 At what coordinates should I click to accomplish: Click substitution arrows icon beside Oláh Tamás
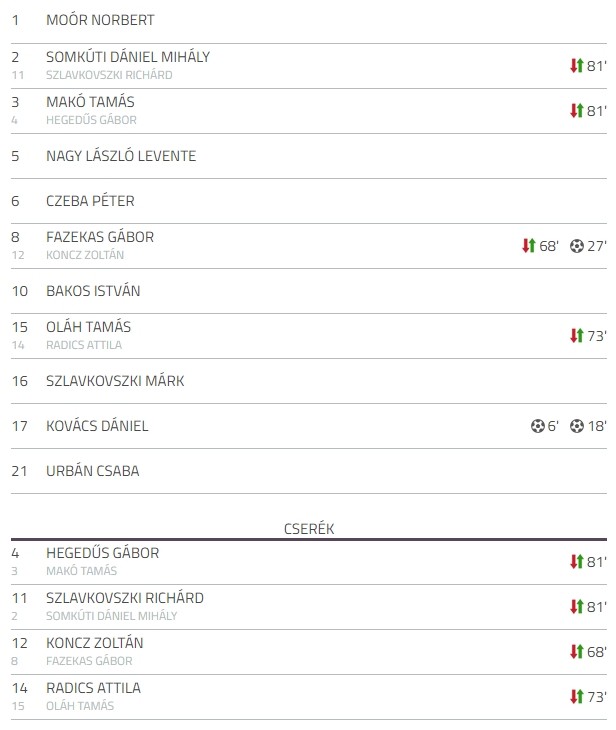click(576, 336)
